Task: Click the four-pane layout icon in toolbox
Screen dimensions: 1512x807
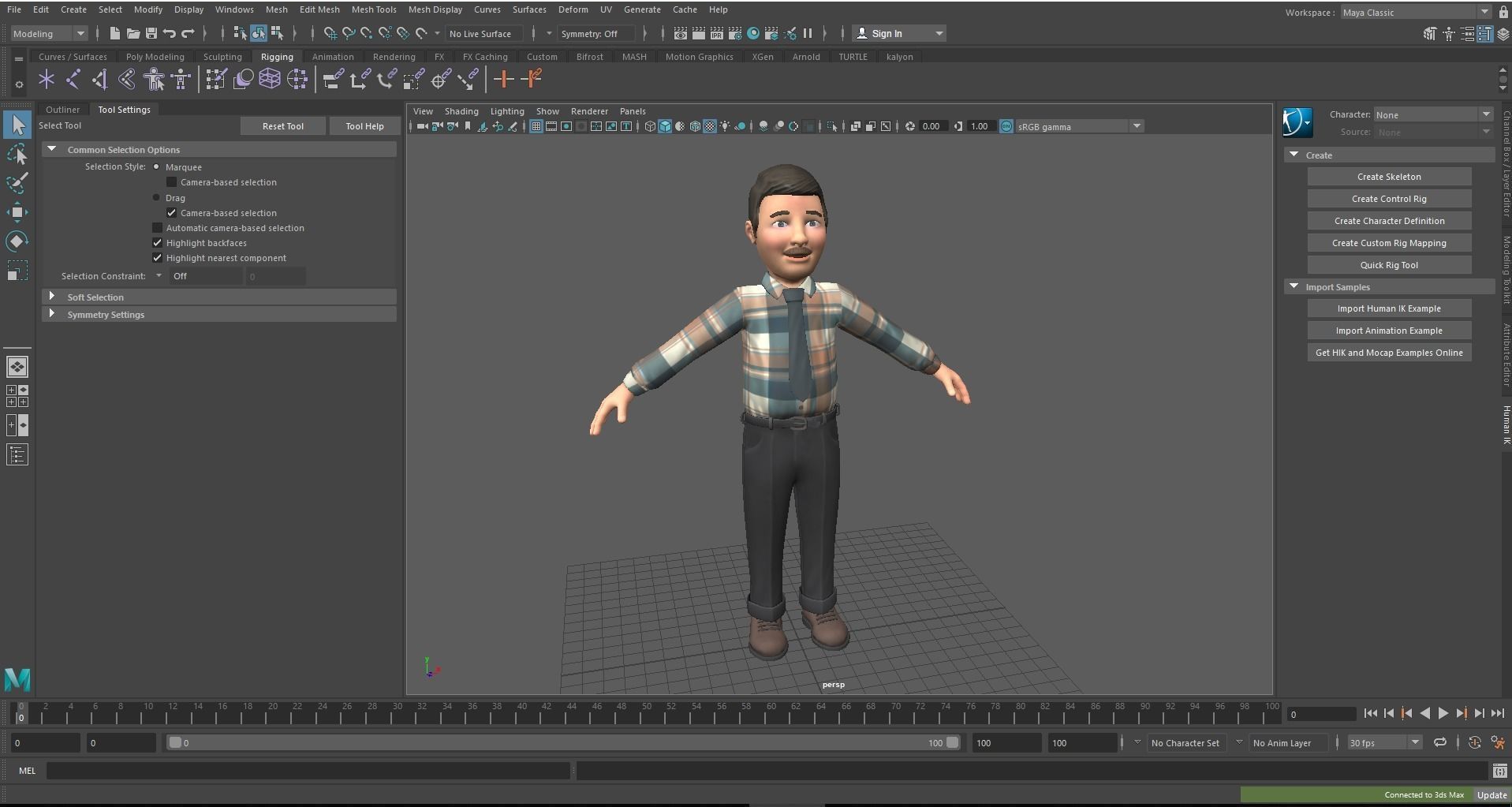Action: coord(17,396)
